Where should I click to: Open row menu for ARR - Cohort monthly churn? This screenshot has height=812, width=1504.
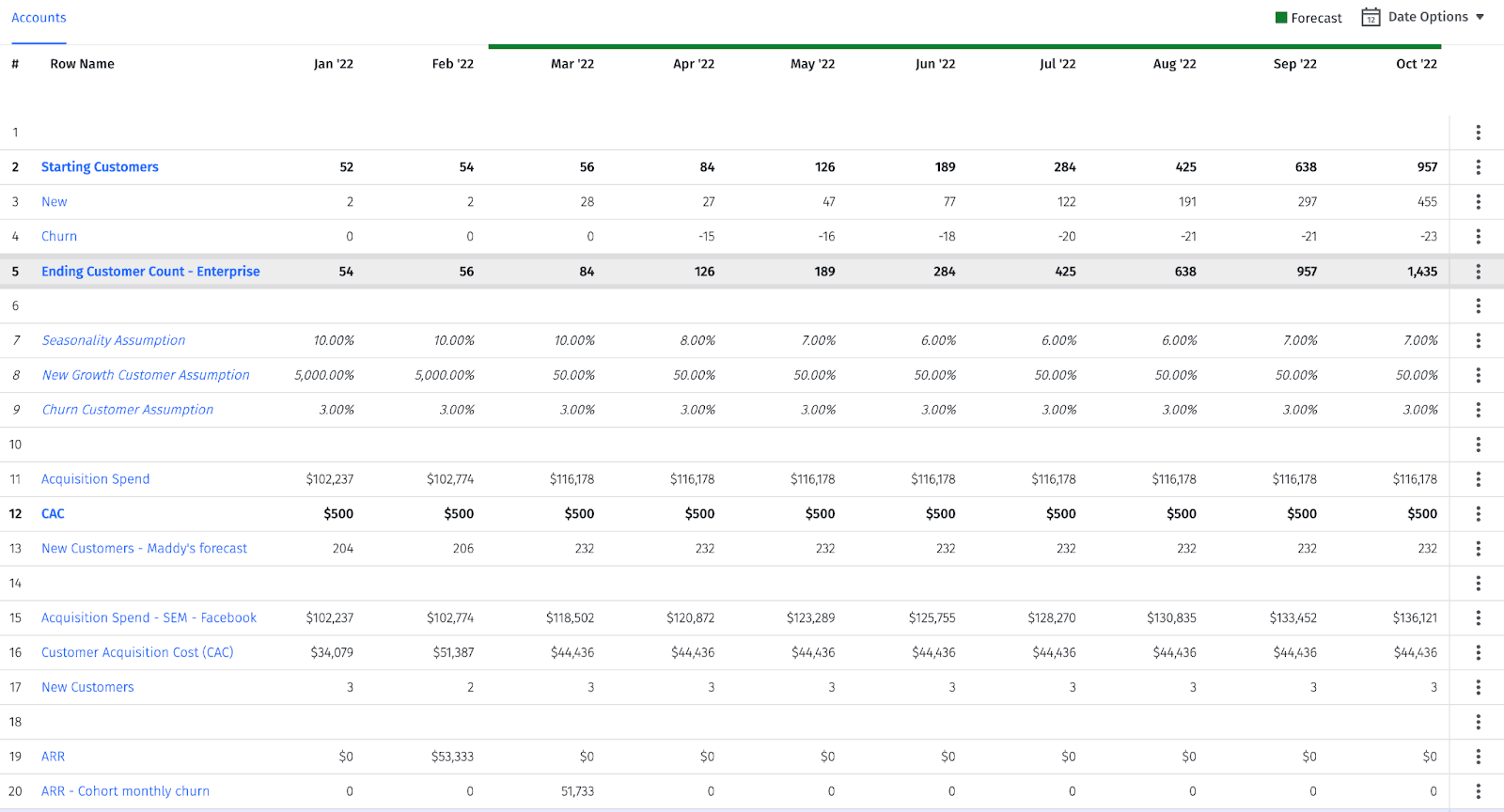[1478, 791]
